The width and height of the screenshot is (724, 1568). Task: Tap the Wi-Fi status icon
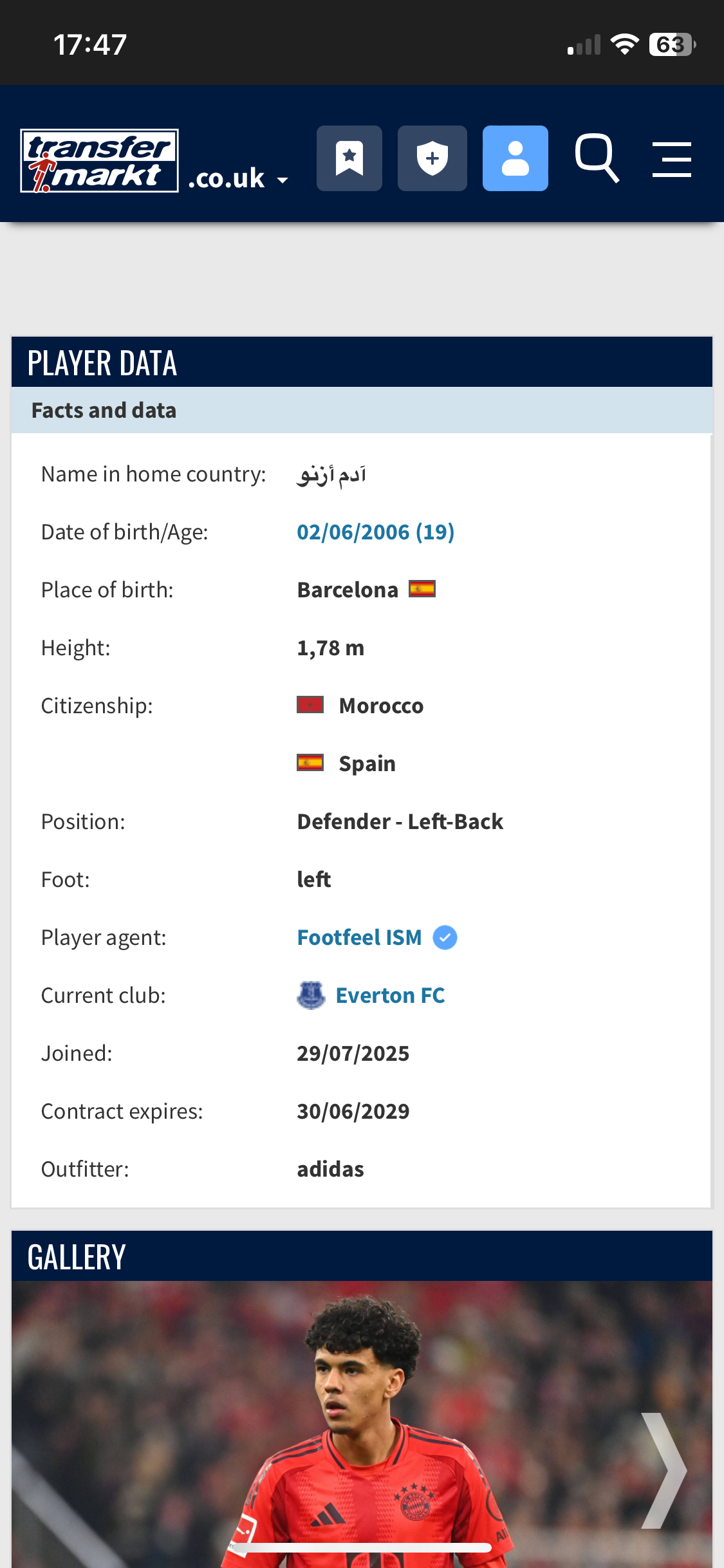624,44
